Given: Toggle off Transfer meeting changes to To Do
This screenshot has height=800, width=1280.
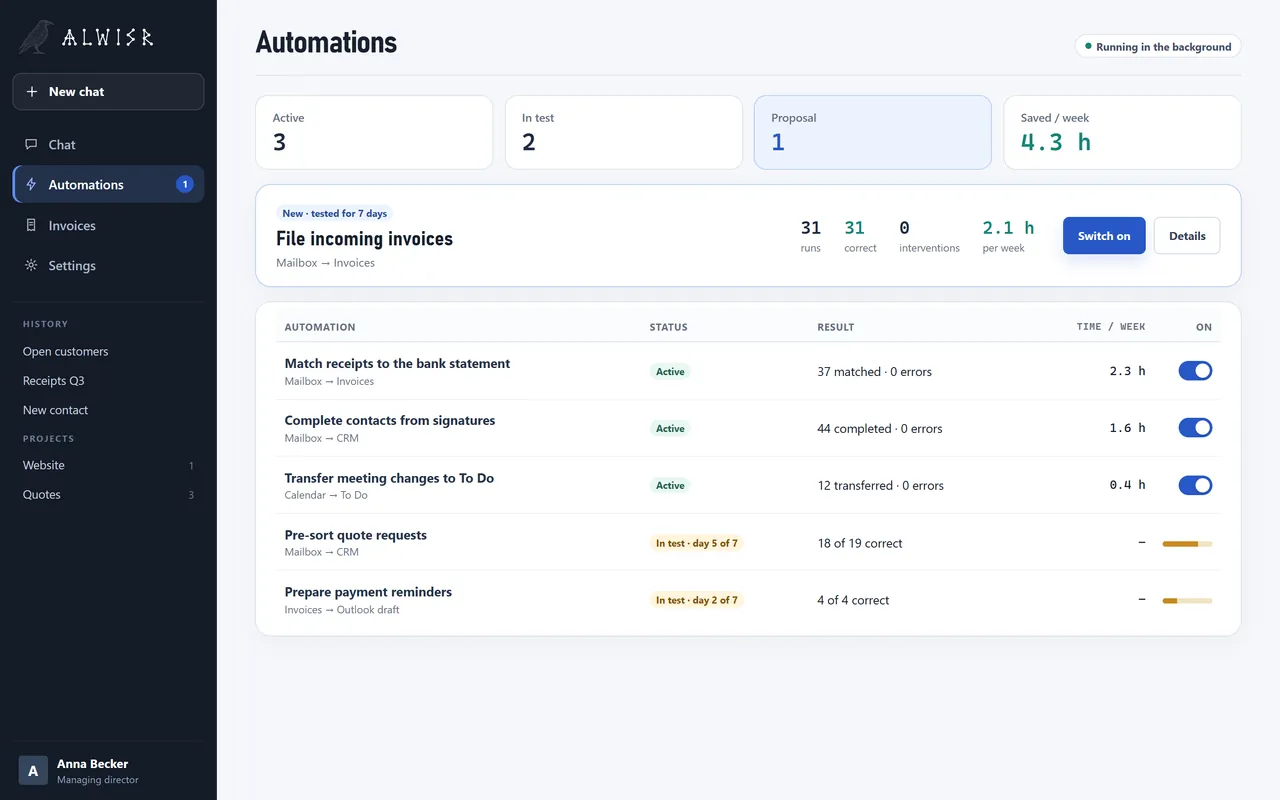Looking at the screenshot, I should [1195, 485].
